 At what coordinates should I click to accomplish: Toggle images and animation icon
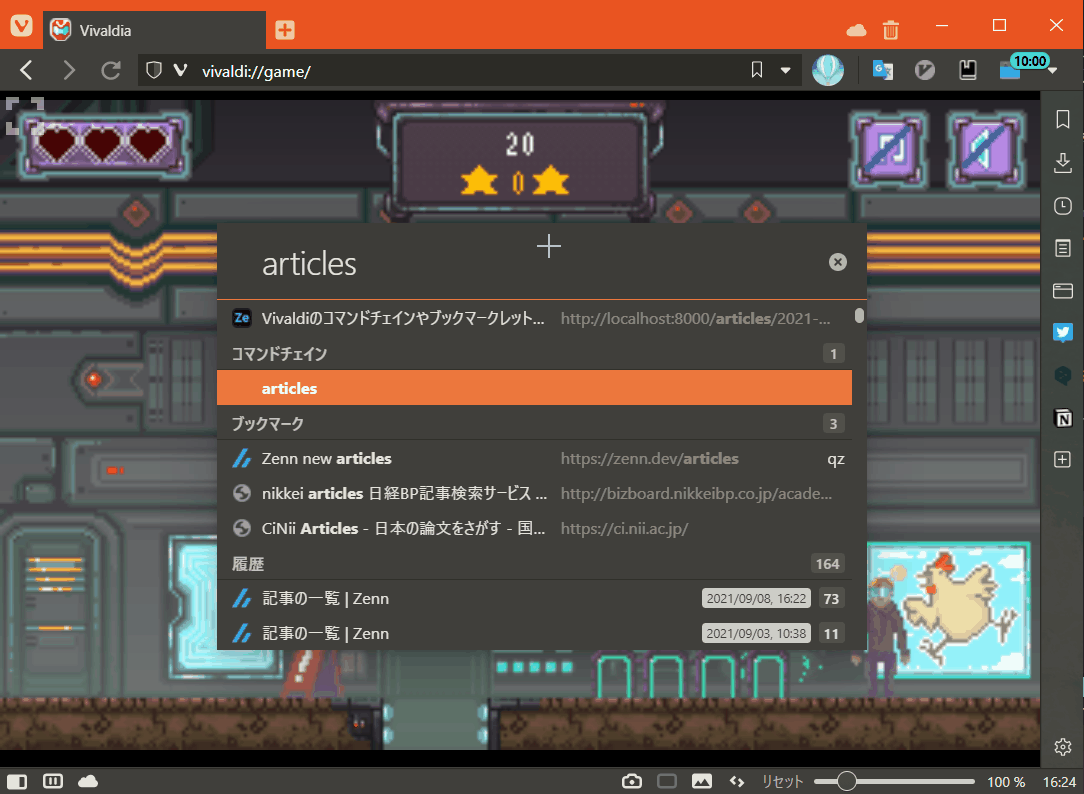click(702, 782)
